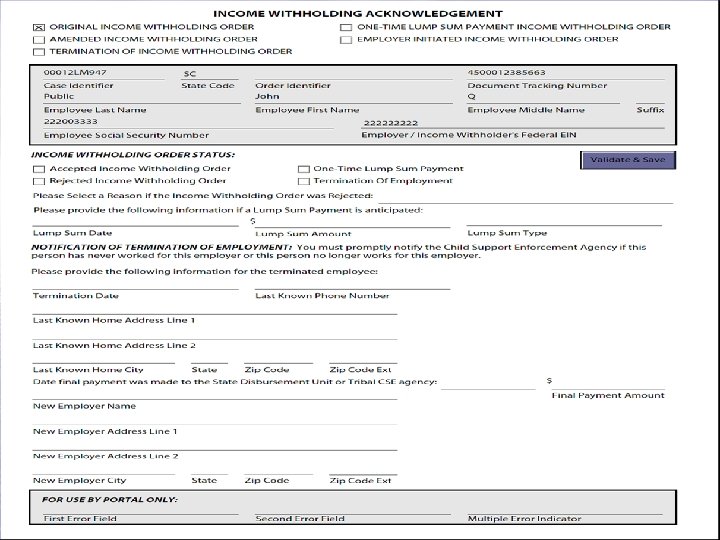The width and height of the screenshot is (720, 540).
Task: Open the rejection reason selection field
Action: click(x=526, y=197)
